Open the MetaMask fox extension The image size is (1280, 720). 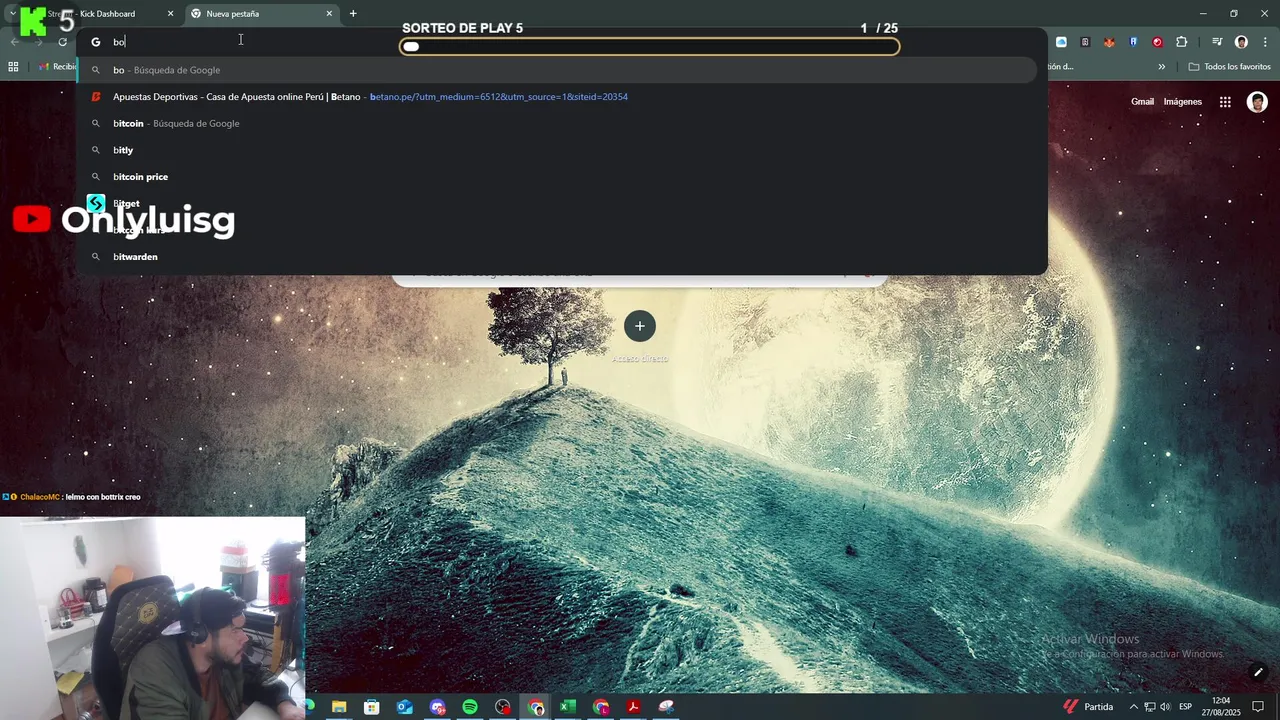[1109, 42]
